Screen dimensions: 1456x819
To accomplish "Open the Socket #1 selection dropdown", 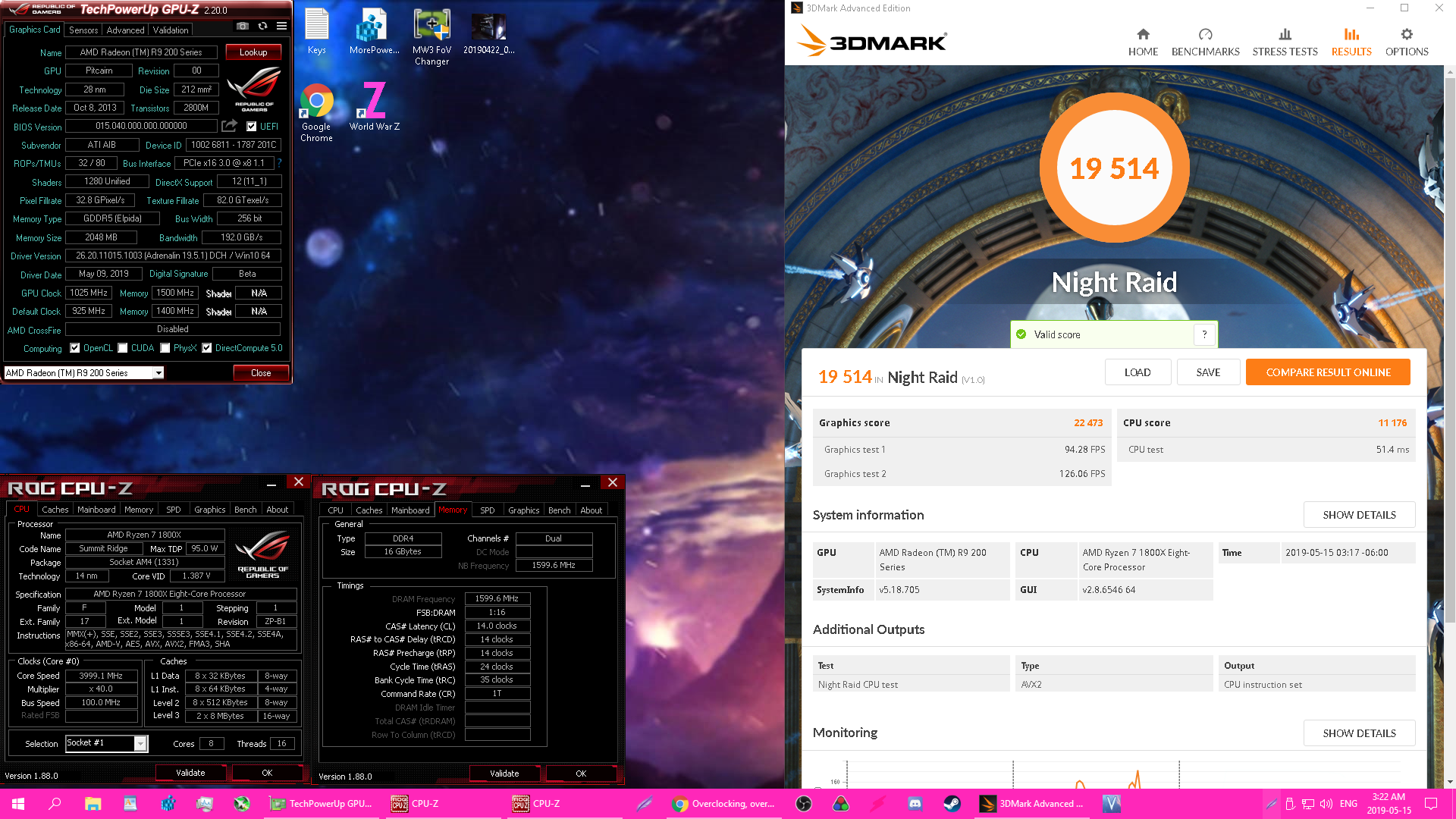I will [x=140, y=744].
